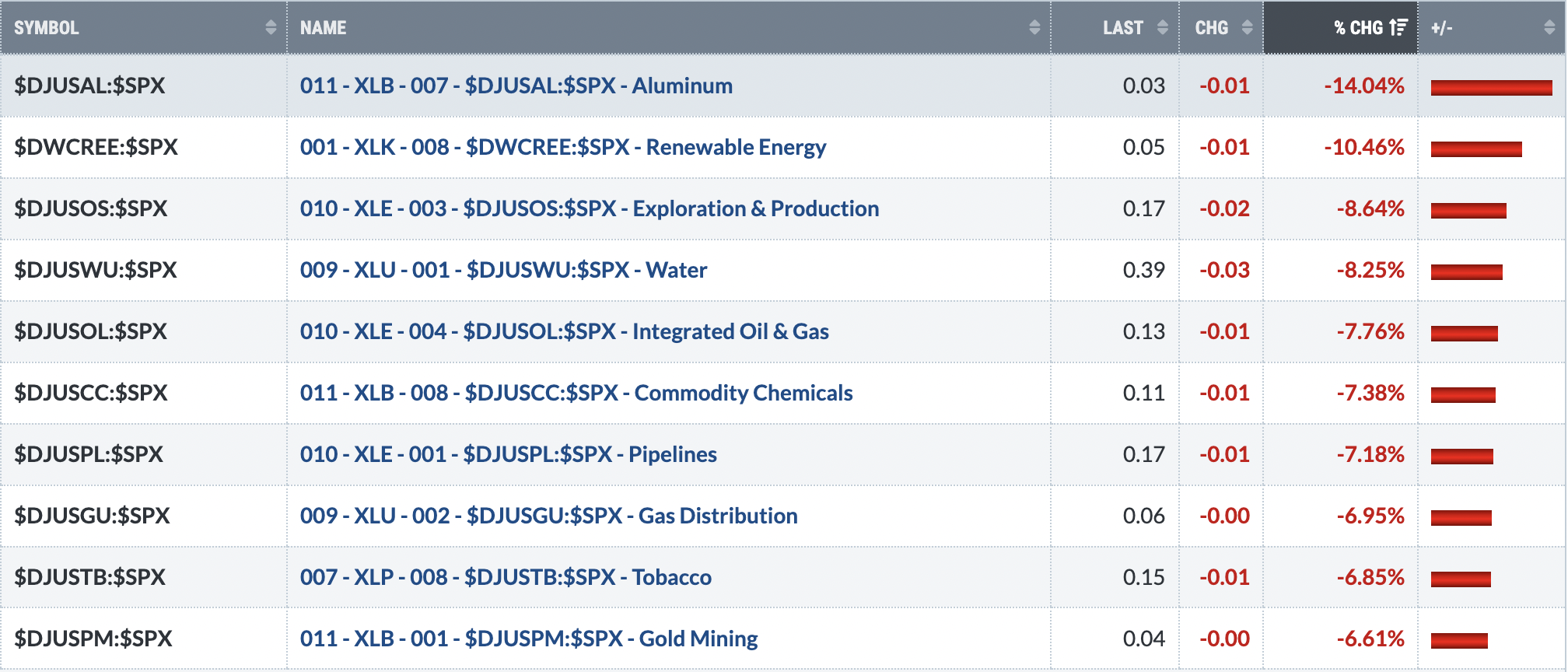The image size is (1568, 672).
Task: Open Exploration & Production link
Action: coord(590,208)
